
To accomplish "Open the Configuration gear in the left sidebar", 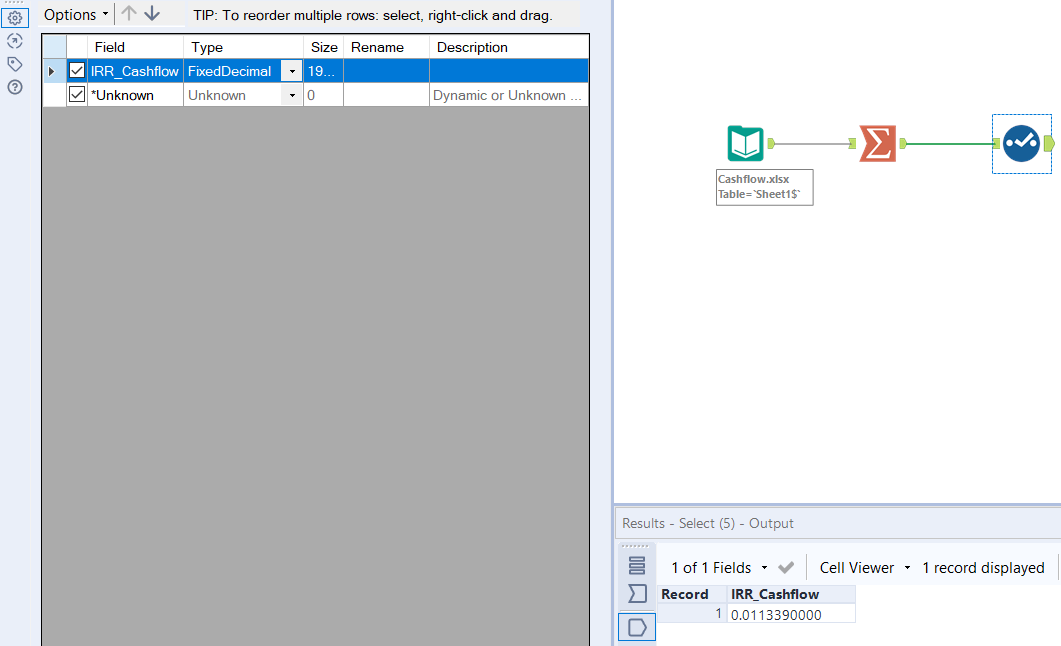I will point(14,16).
